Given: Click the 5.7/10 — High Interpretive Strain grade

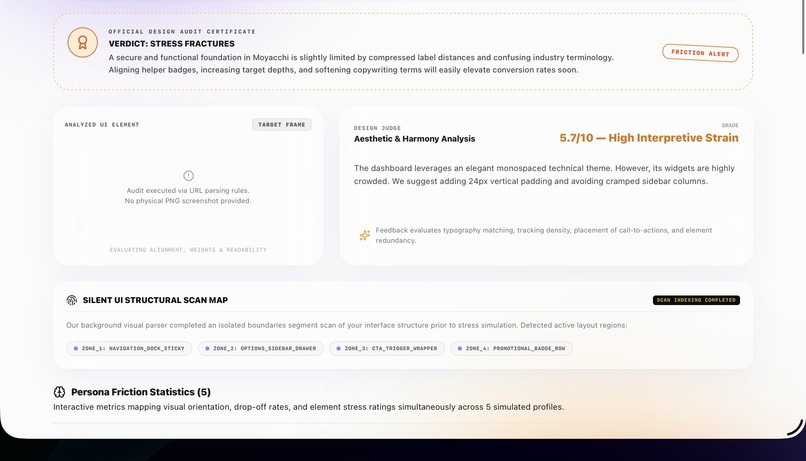Looking at the screenshot, I should pyautogui.click(x=649, y=138).
